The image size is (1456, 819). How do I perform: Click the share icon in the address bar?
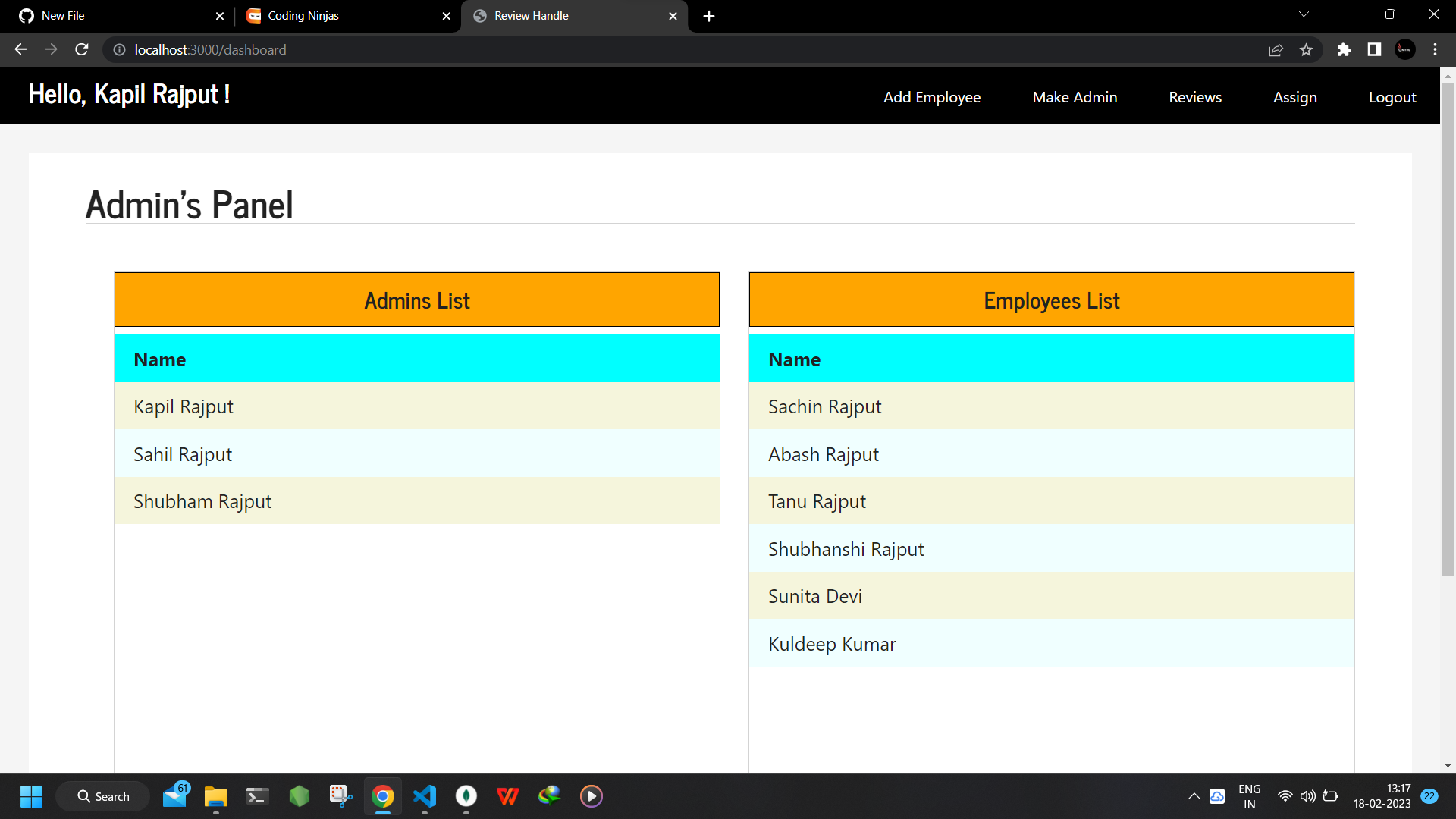tap(1276, 49)
